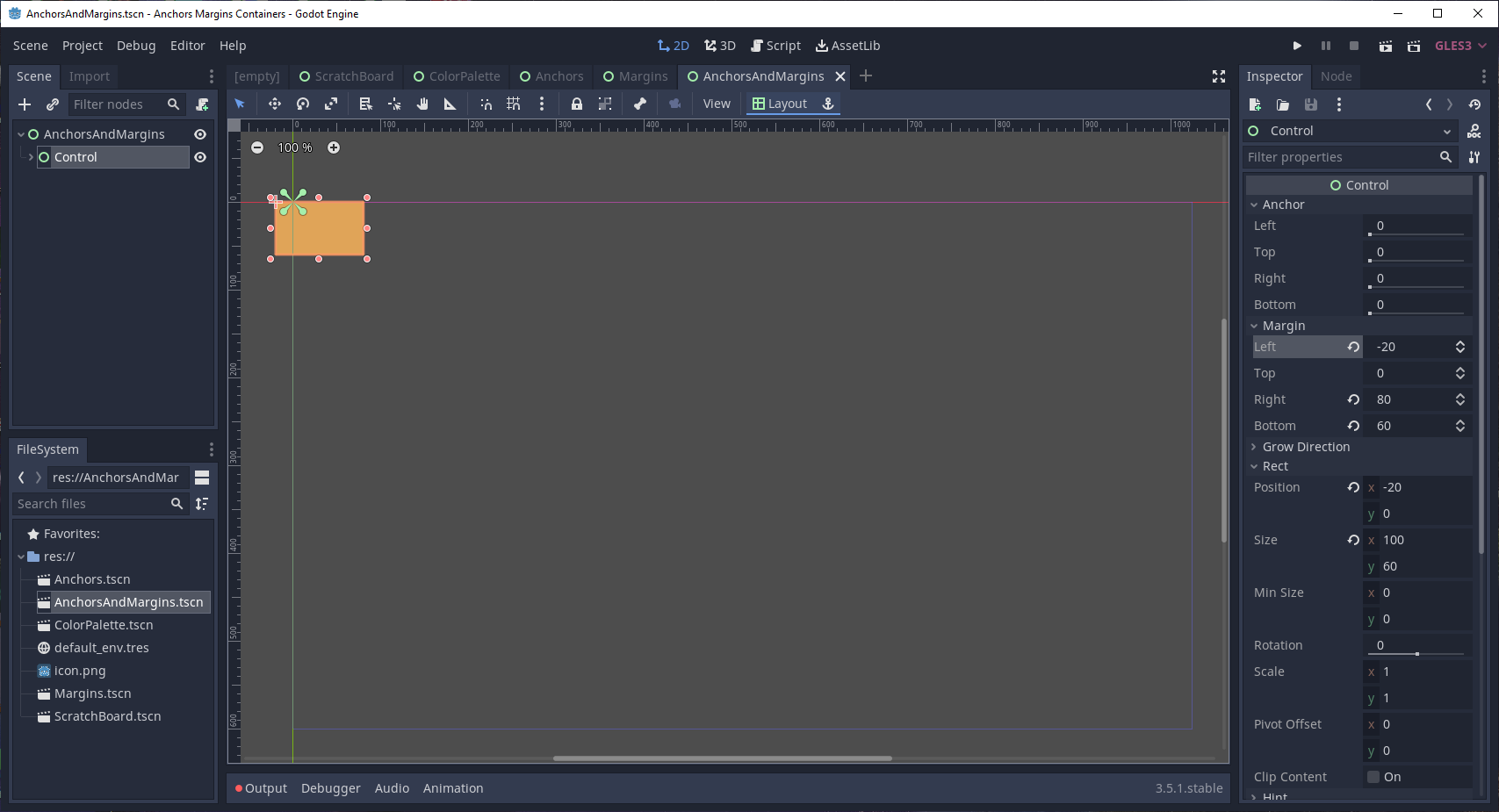The width and height of the screenshot is (1499, 812).
Task: Select the Move tool in the canvas toolbar
Action: [x=275, y=104]
